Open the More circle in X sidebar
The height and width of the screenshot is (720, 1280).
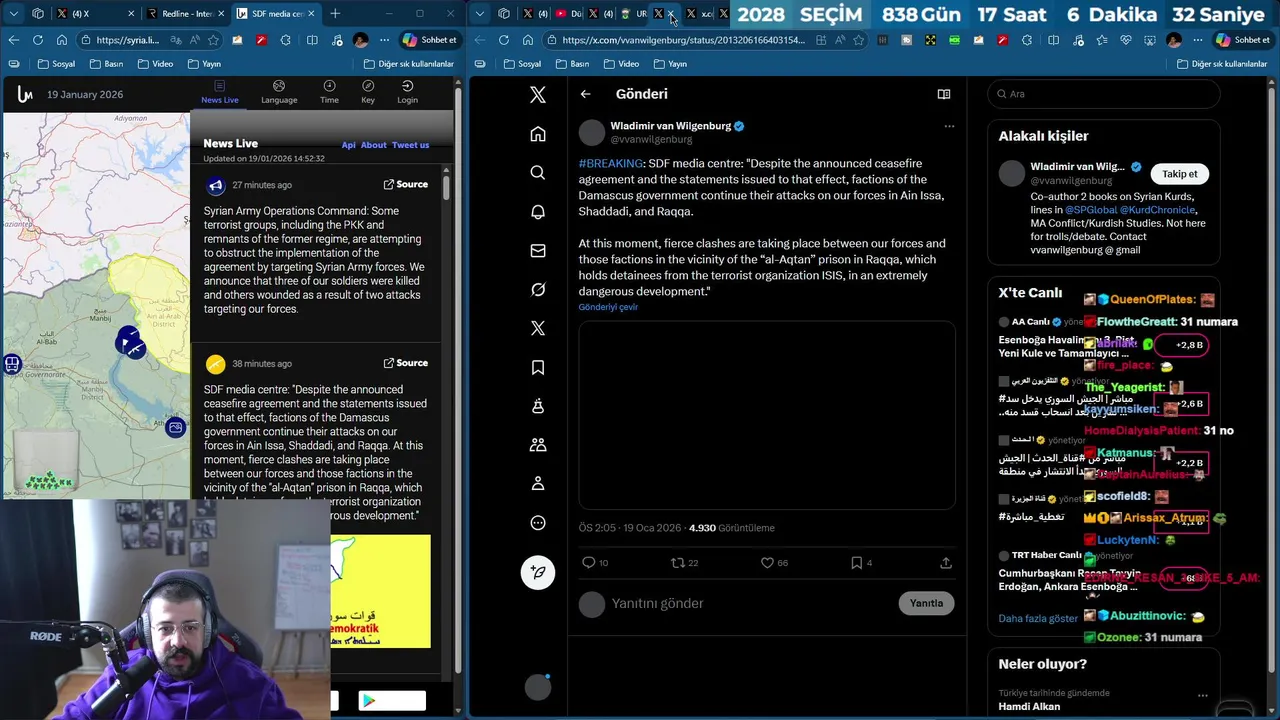(x=538, y=523)
